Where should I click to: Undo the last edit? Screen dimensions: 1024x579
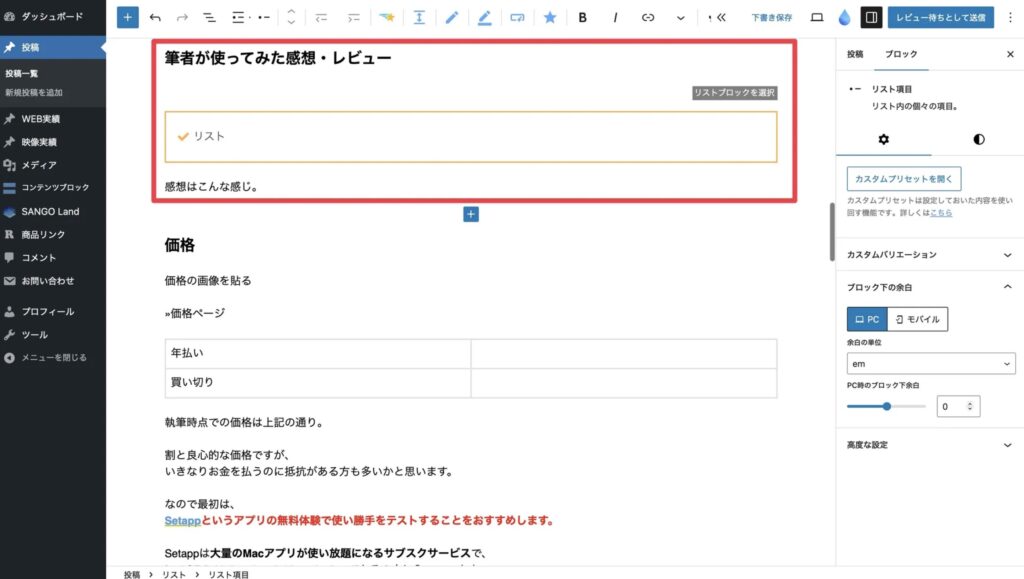coord(154,17)
